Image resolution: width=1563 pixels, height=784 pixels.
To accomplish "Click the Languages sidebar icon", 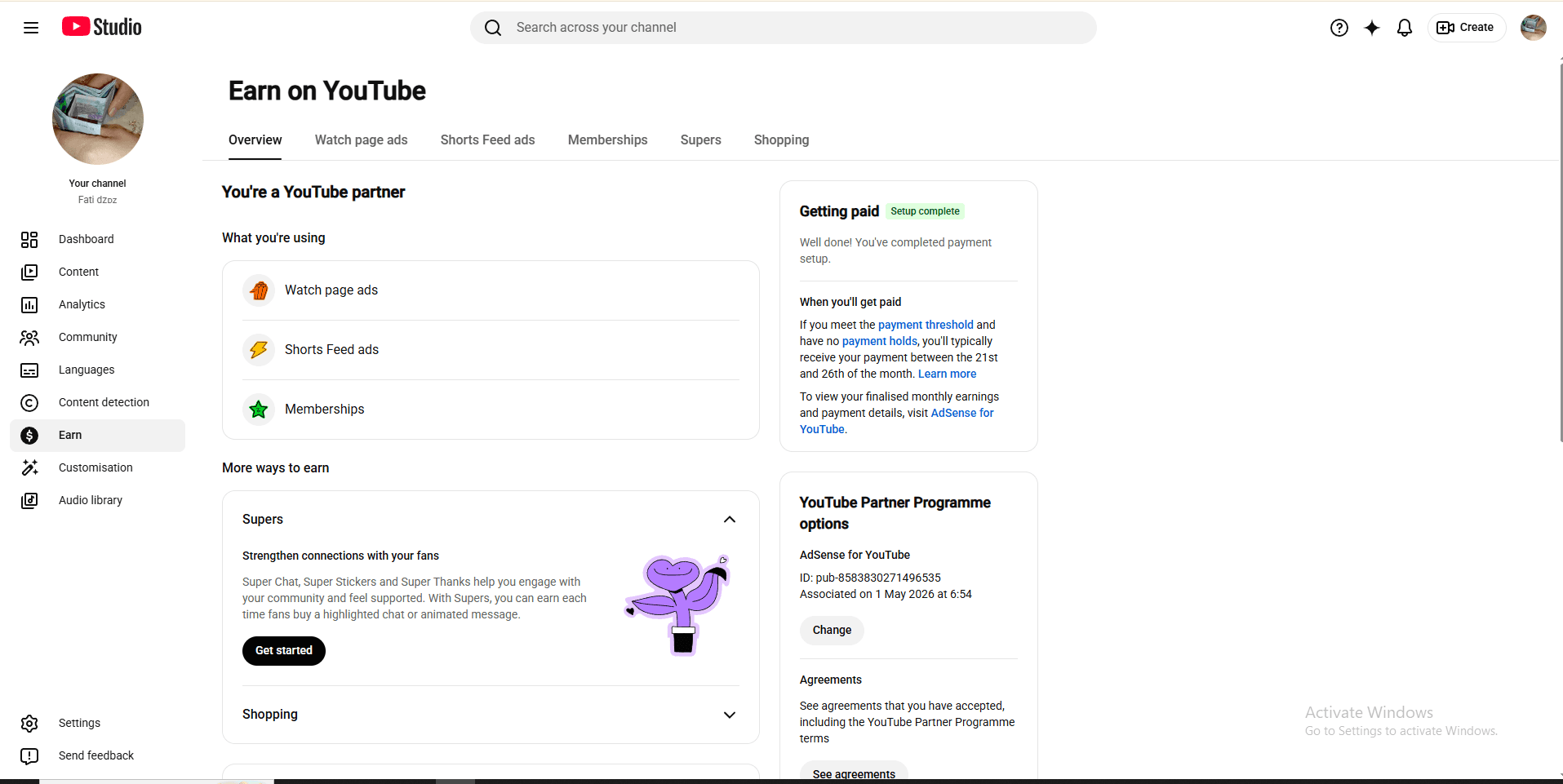I will point(29,370).
